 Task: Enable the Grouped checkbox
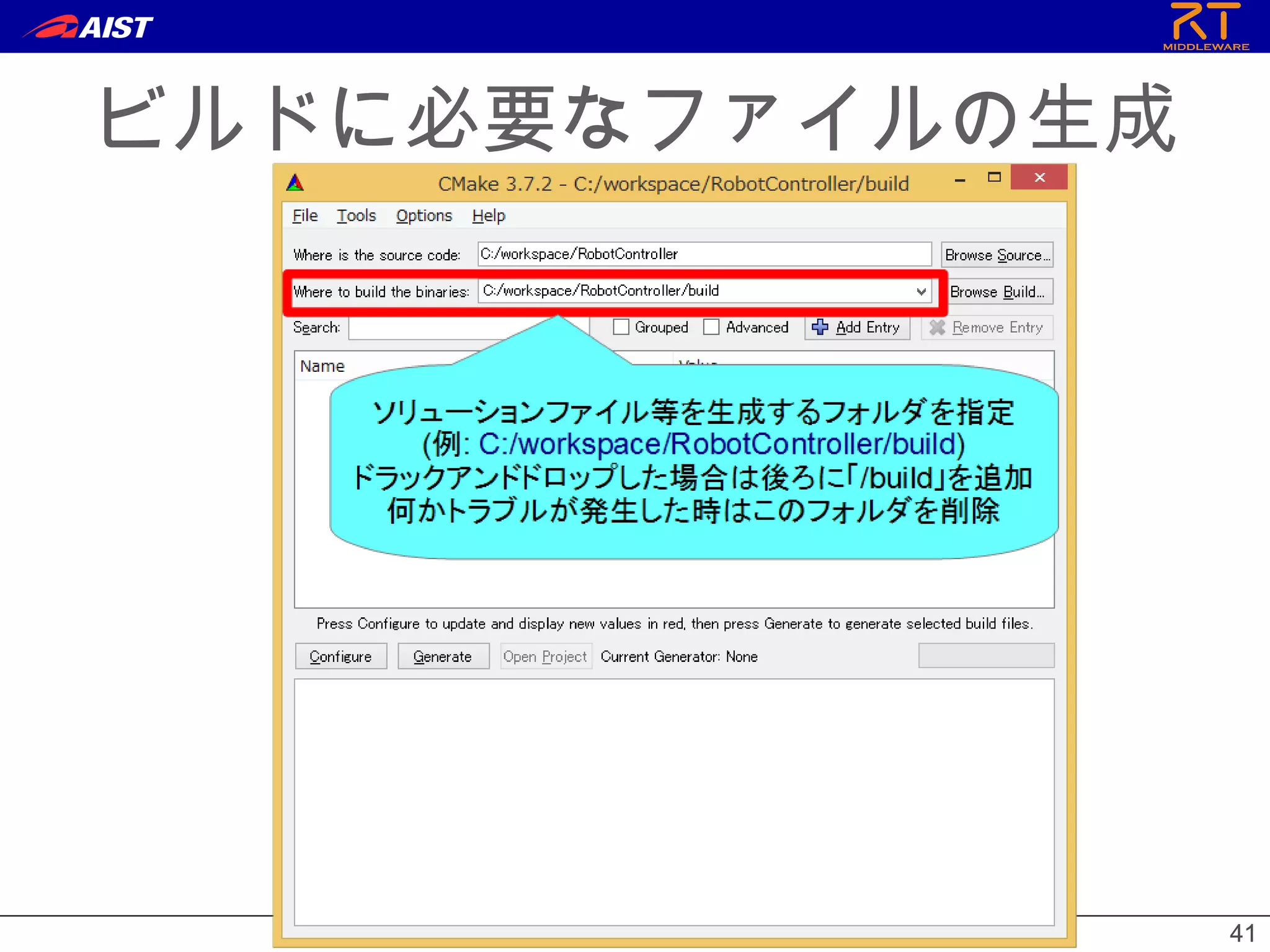click(x=621, y=327)
